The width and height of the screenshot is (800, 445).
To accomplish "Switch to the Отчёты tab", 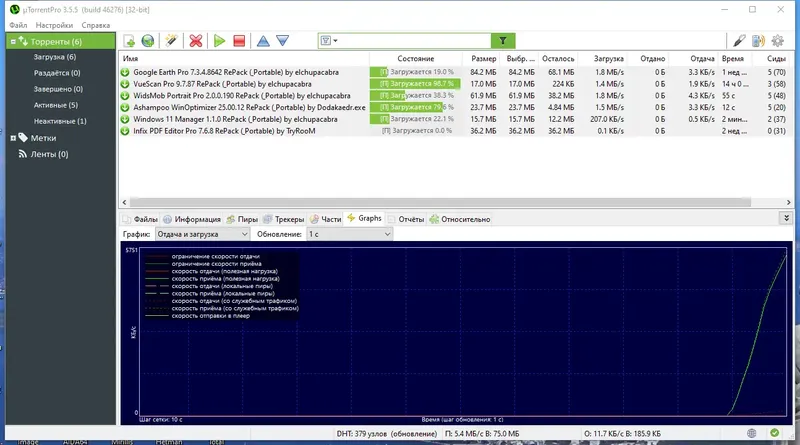I will coord(406,219).
